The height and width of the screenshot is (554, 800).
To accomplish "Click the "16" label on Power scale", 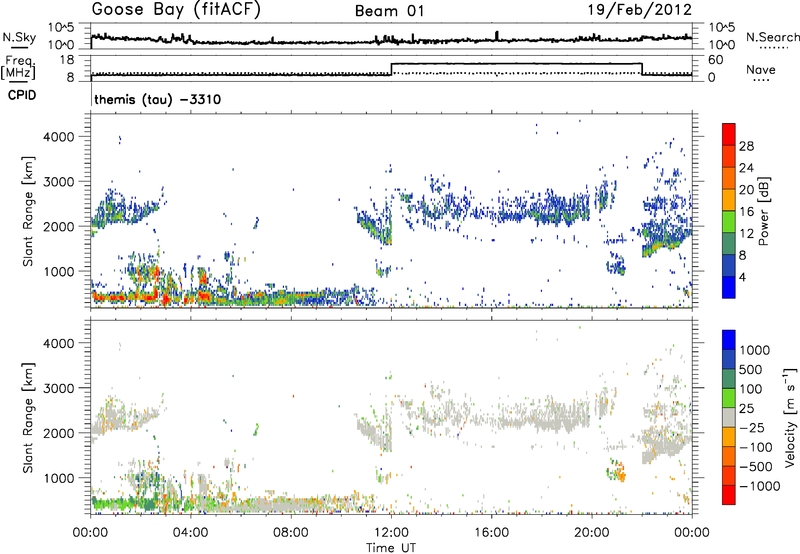I will (746, 212).
